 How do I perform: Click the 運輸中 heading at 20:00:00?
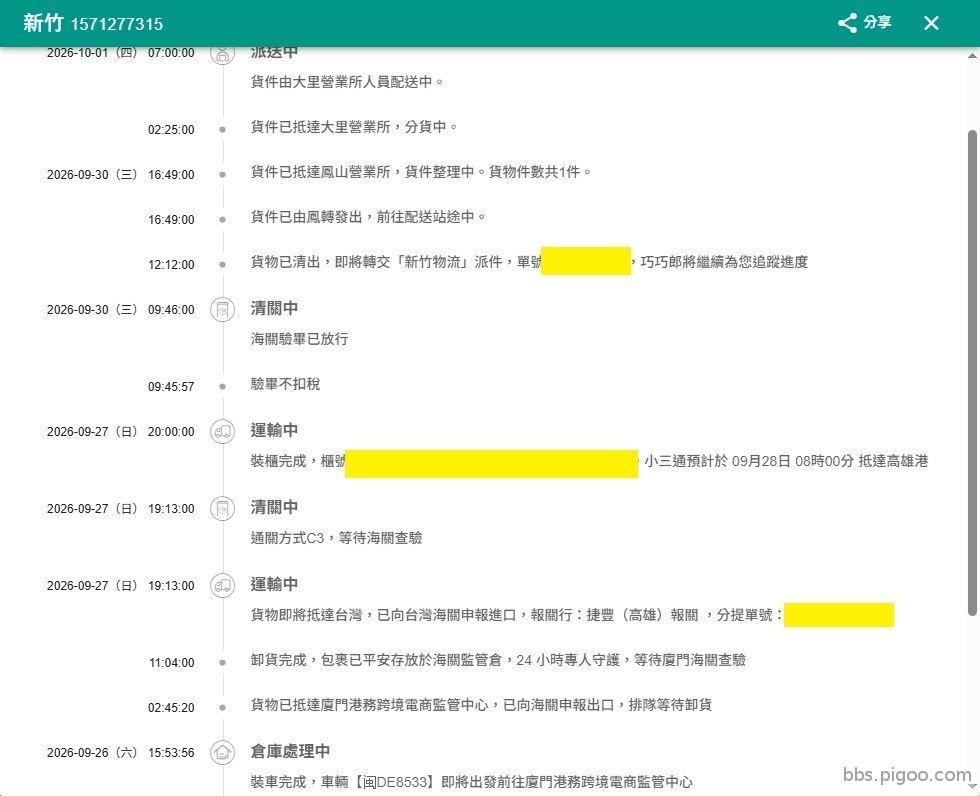274,430
